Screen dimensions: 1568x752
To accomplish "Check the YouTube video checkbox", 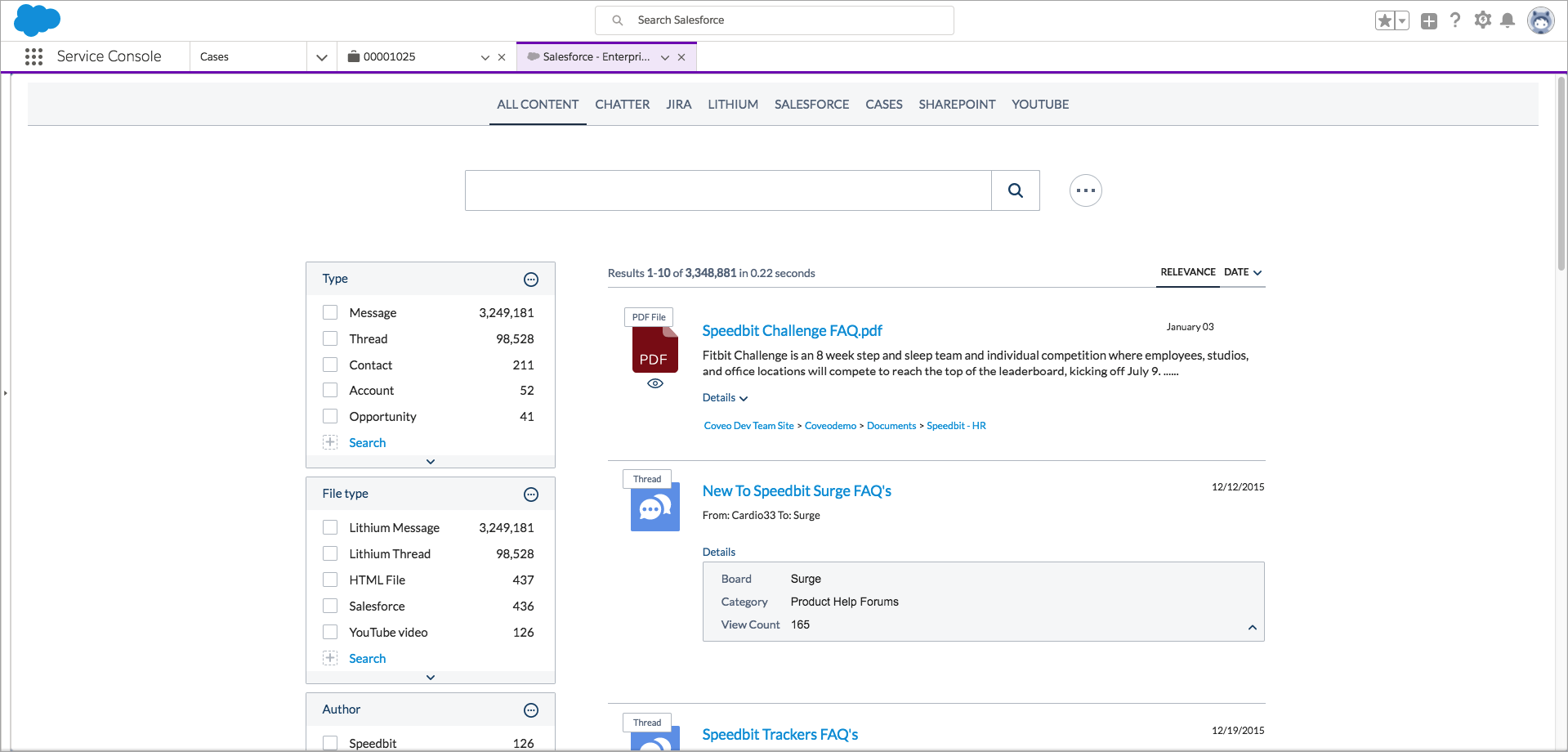I will click(330, 632).
